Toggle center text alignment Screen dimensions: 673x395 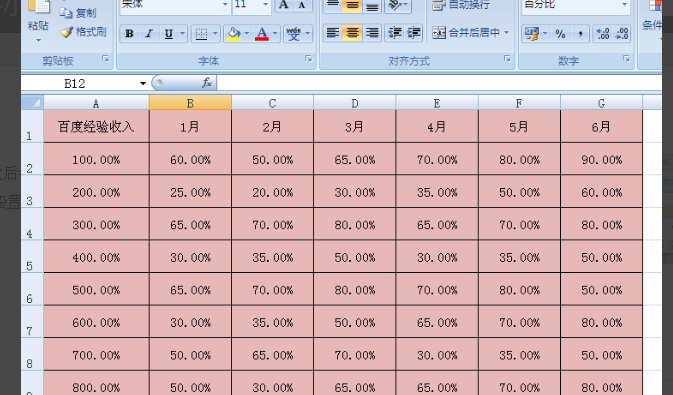352,33
